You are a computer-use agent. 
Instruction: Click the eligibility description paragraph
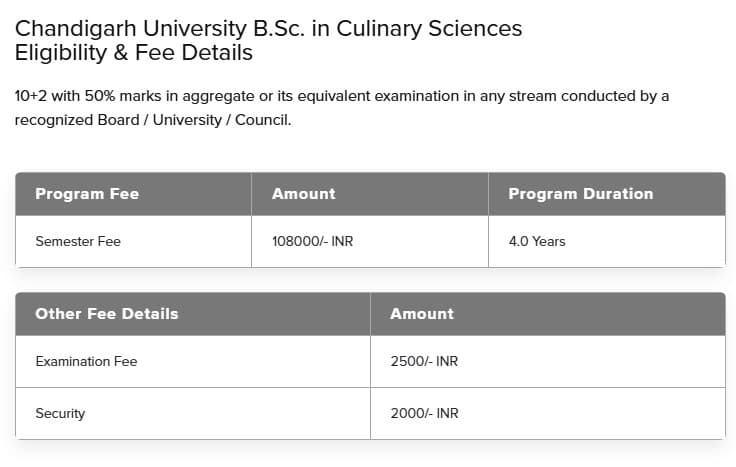point(341,108)
